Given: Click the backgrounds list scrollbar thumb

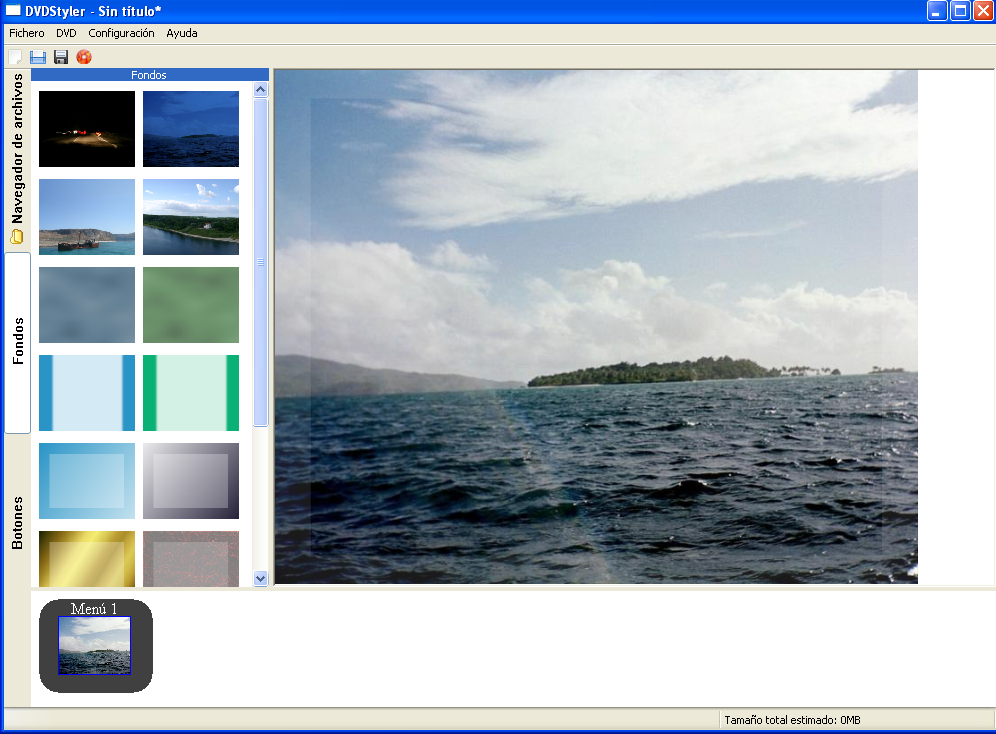Looking at the screenshot, I should (x=260, y=262).
